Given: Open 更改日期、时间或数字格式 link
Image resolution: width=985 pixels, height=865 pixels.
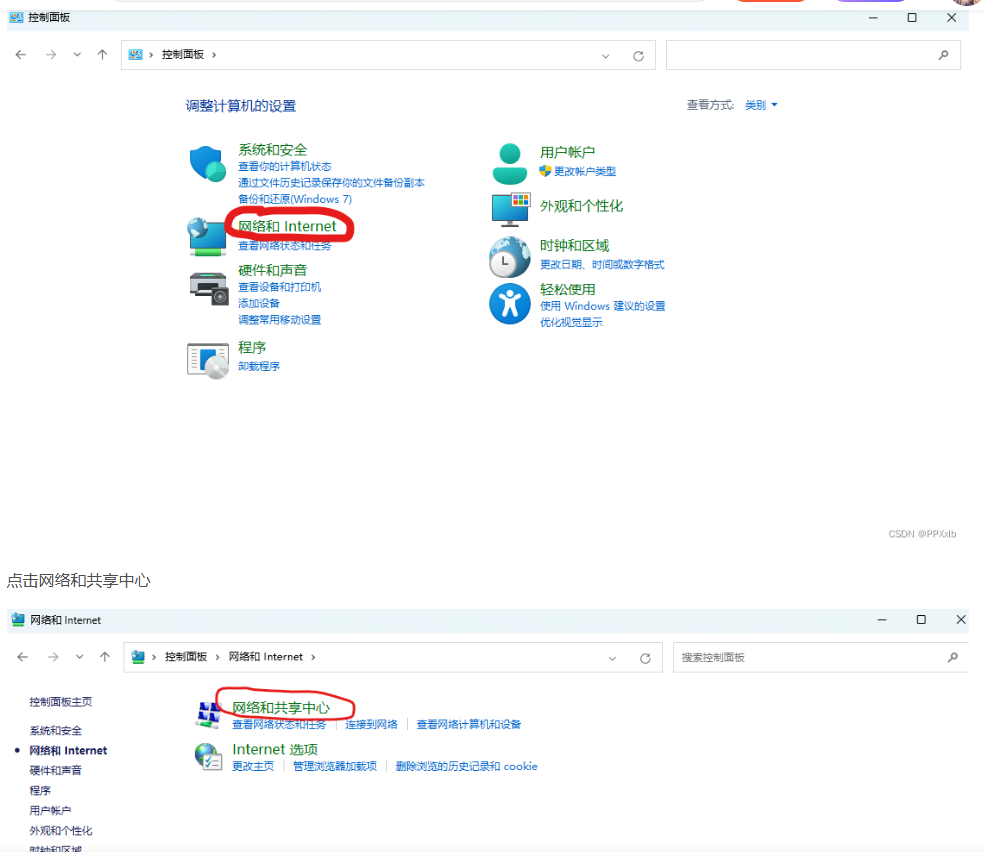Looking at the screenshot, I should coord(602,264).
